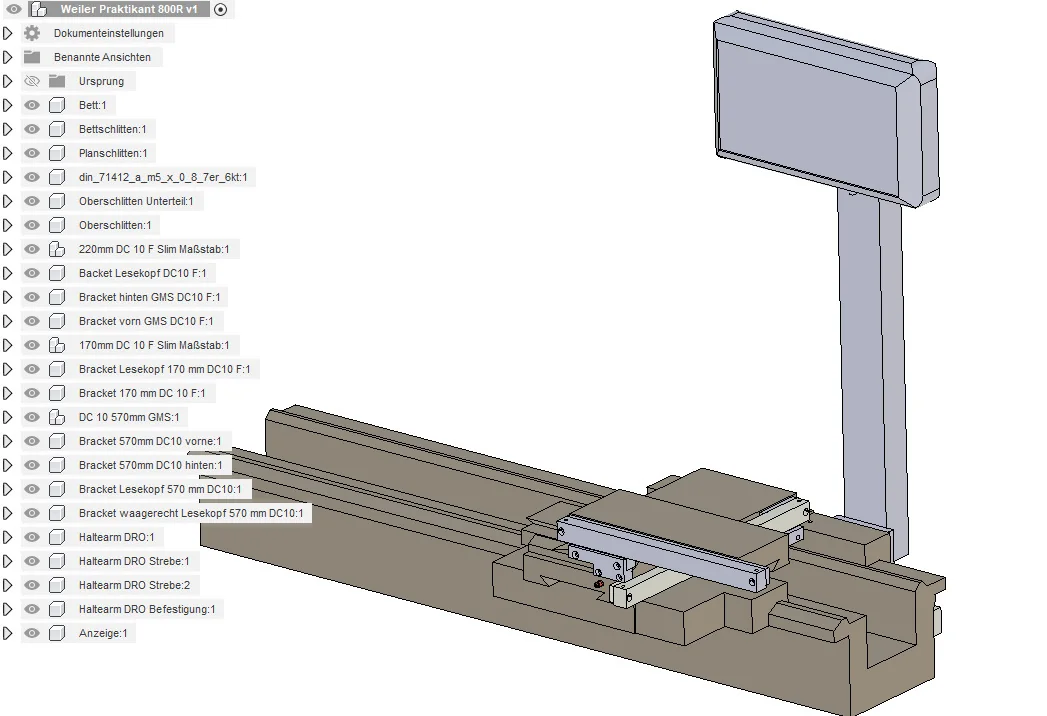Expand the Ursprung folder node

click(7, 81)
